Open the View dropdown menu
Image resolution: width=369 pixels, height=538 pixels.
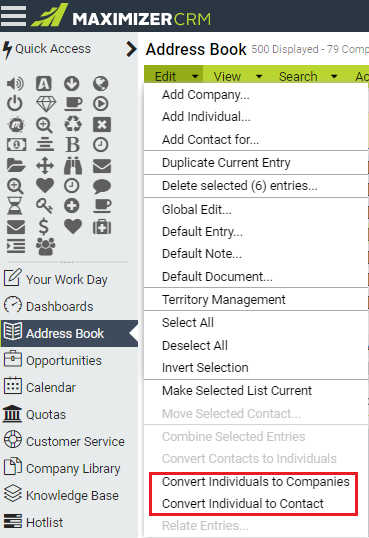pyautogui.click(x=238, y=76)
